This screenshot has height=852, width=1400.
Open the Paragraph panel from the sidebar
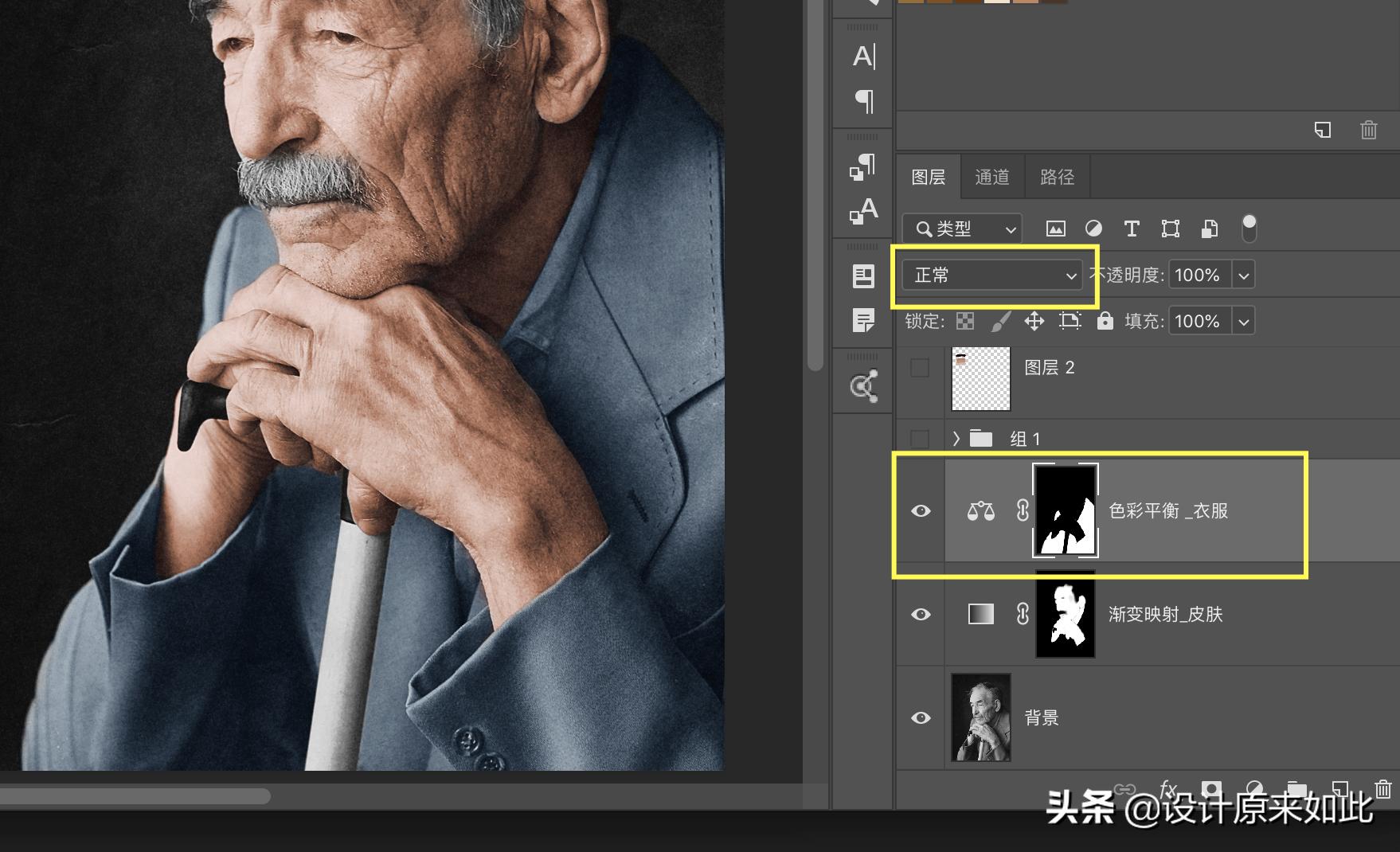862,103
